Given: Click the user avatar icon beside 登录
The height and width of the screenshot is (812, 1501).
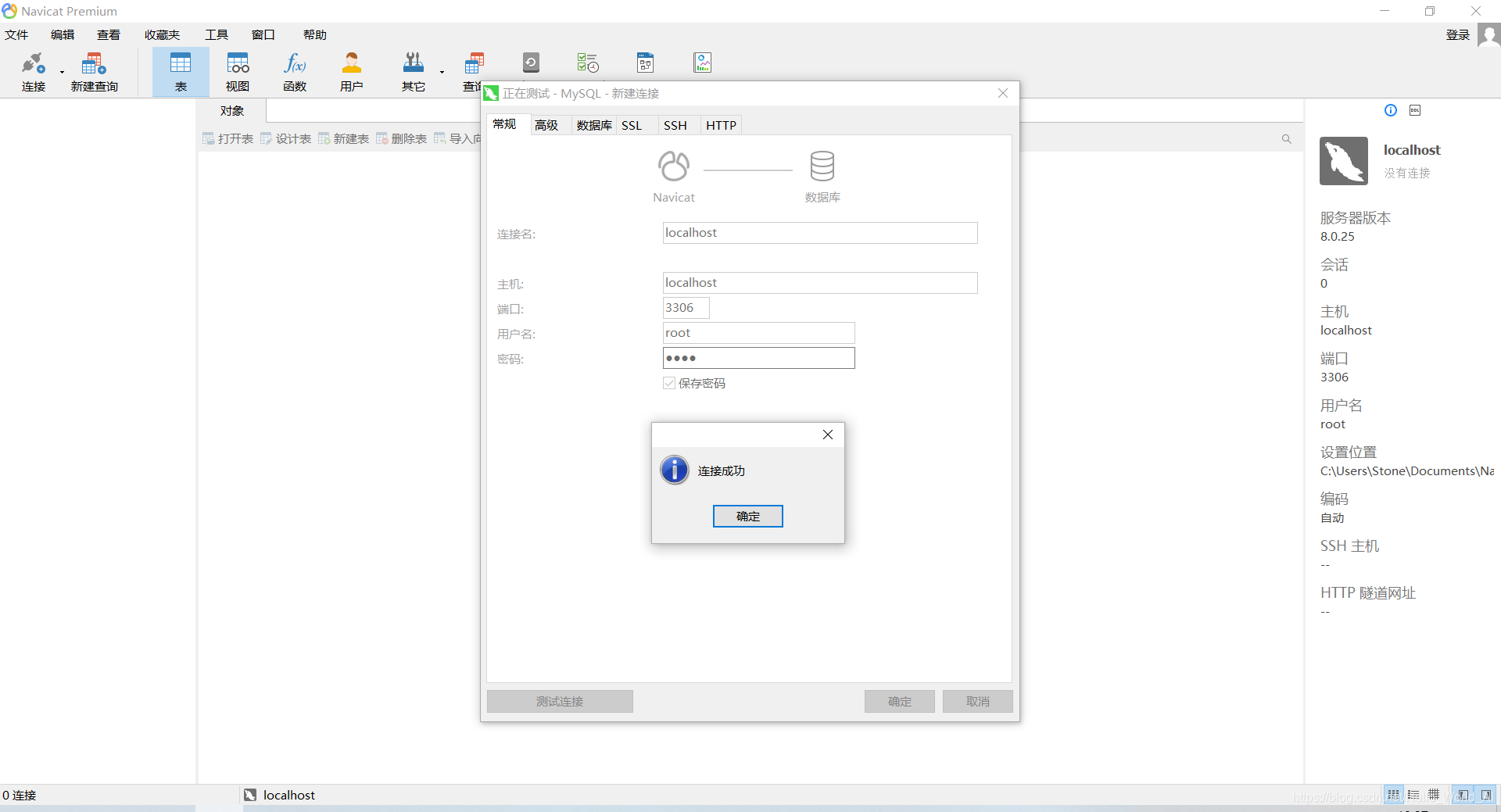Looking at the screenshot, I should point(1488,35).
